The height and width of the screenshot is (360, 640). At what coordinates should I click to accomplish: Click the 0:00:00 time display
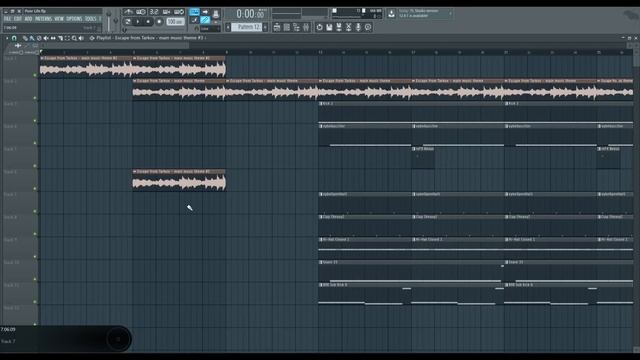(250, 14)
